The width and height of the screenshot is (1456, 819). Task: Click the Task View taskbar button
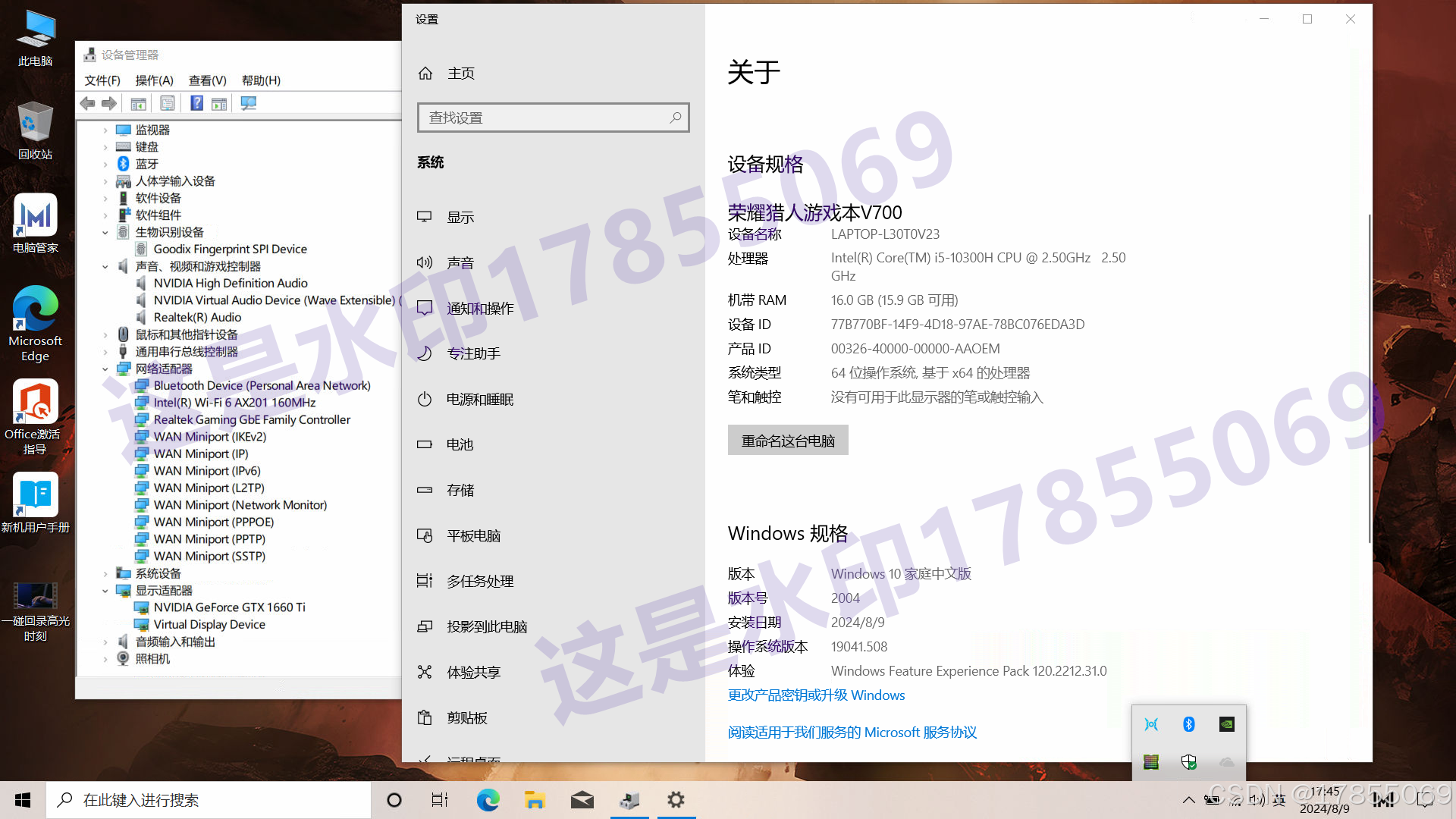tap(440, 800)
